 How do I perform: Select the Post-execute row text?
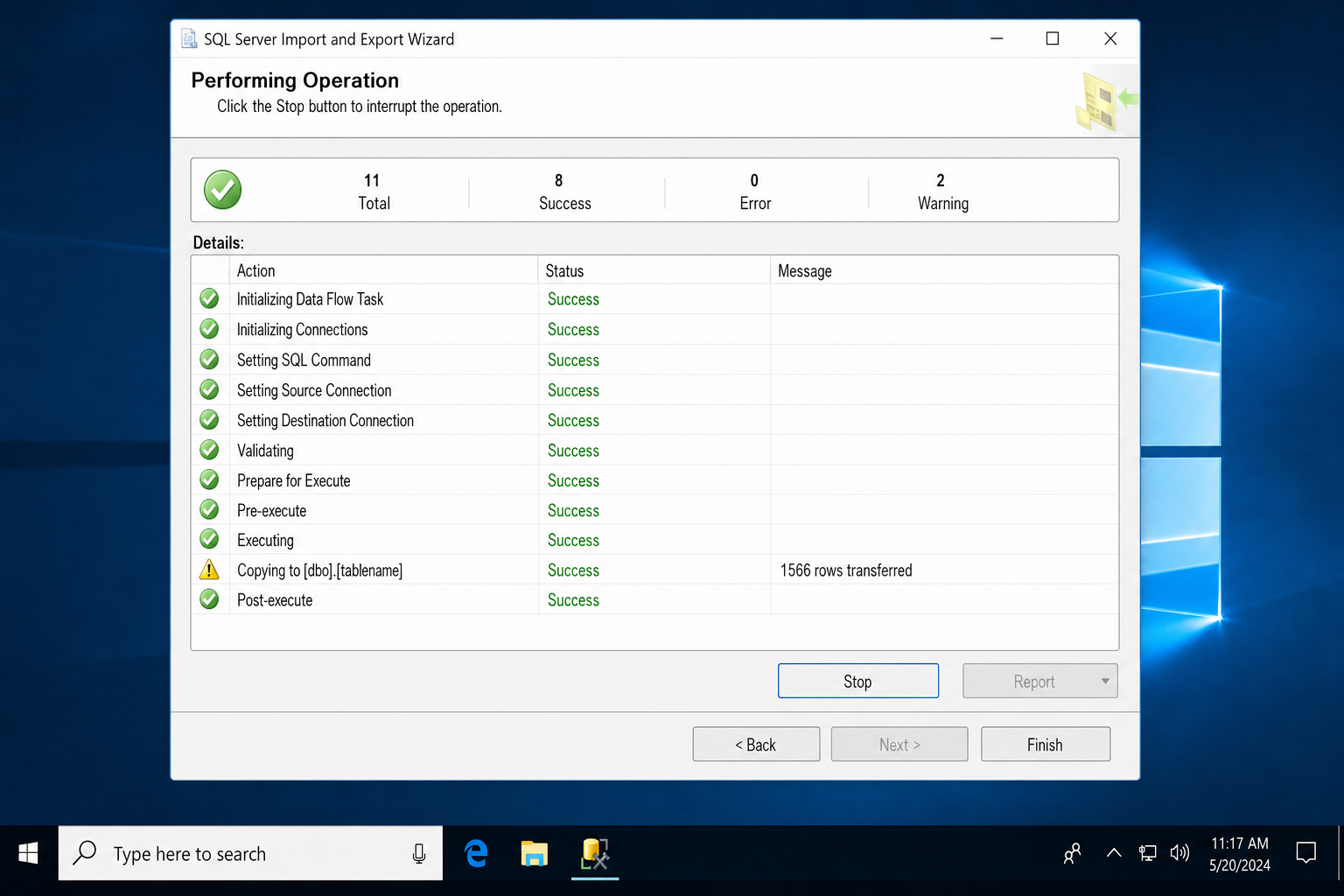(275, 600)
